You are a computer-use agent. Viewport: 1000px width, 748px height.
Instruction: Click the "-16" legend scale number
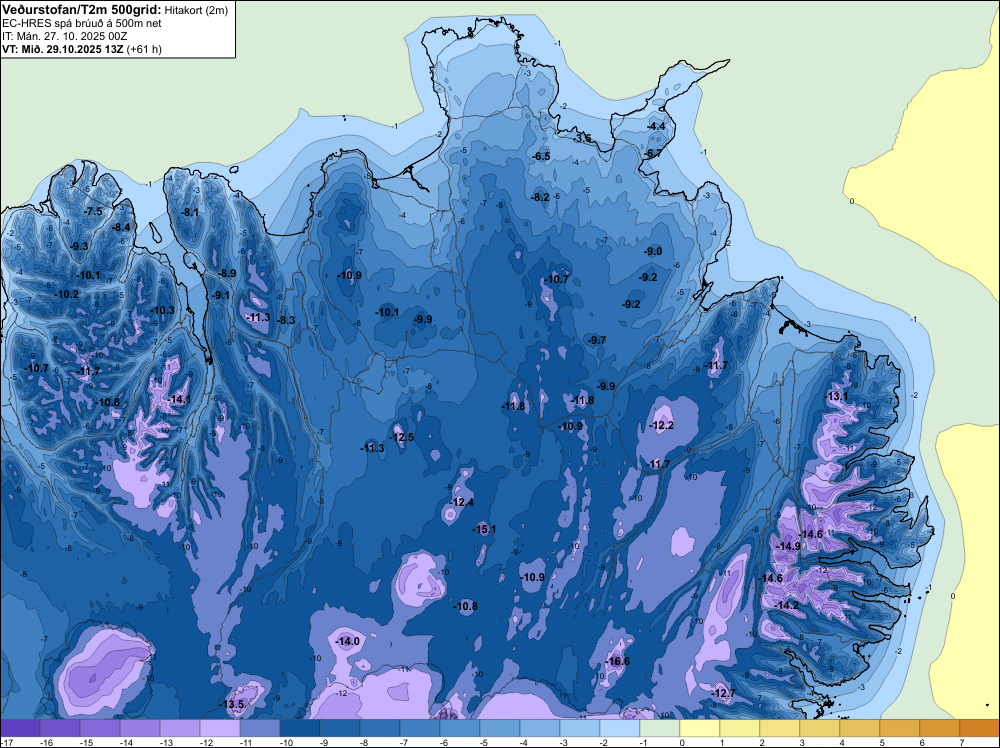click(47, 742)
